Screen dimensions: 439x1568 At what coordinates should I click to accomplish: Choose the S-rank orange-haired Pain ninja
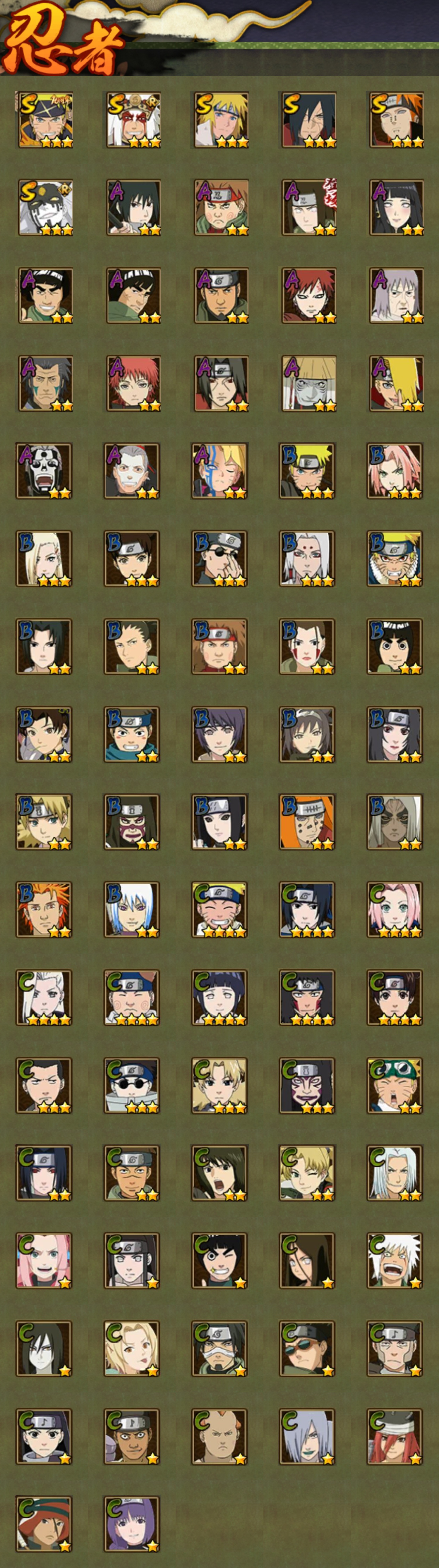(x=396, y=120)
